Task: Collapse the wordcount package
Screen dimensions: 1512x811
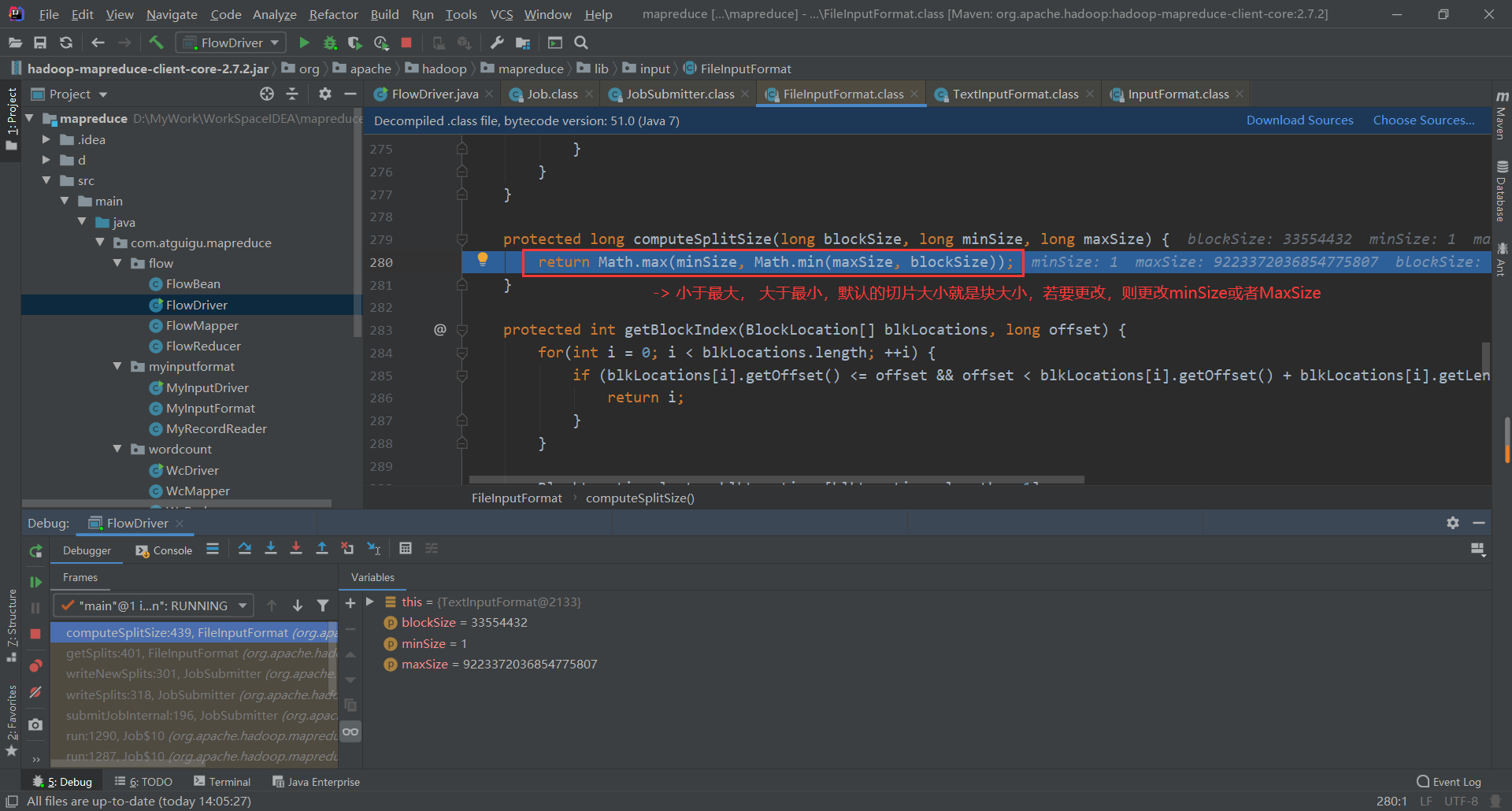Action: (x=117, y=449)
